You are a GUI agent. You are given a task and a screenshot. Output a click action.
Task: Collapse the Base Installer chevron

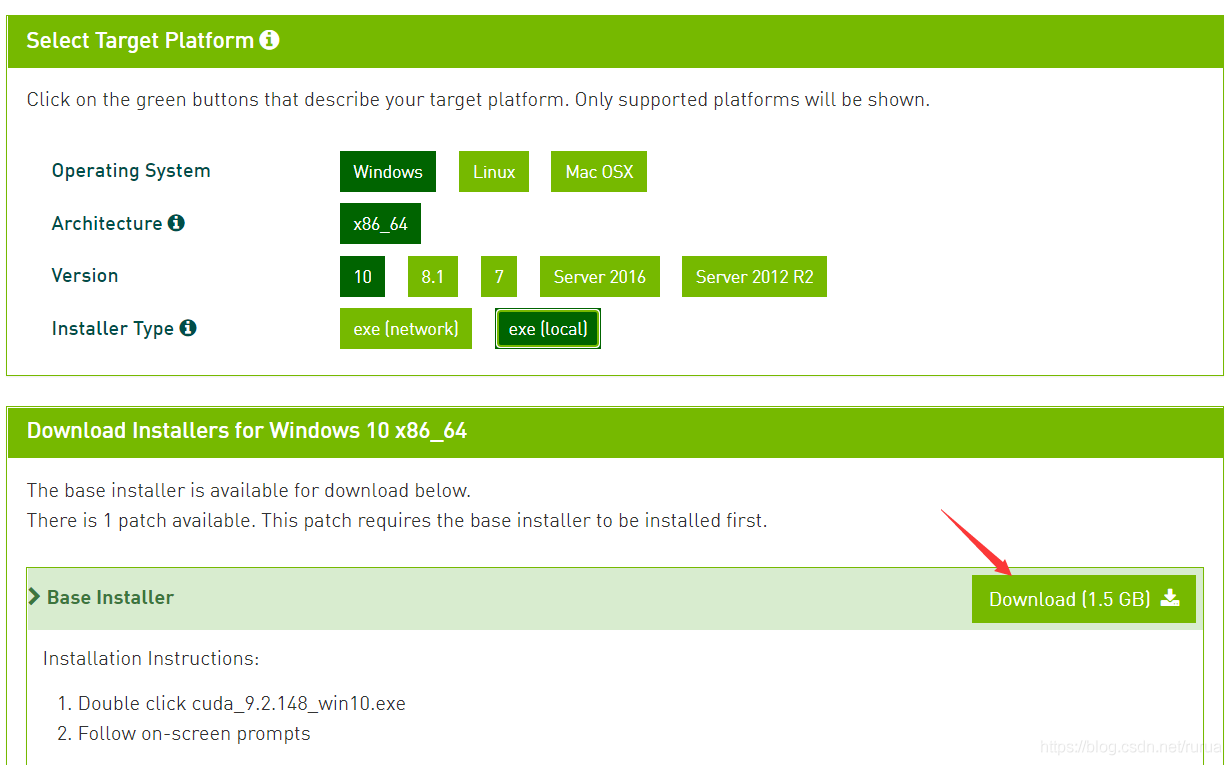click(34, 597)
